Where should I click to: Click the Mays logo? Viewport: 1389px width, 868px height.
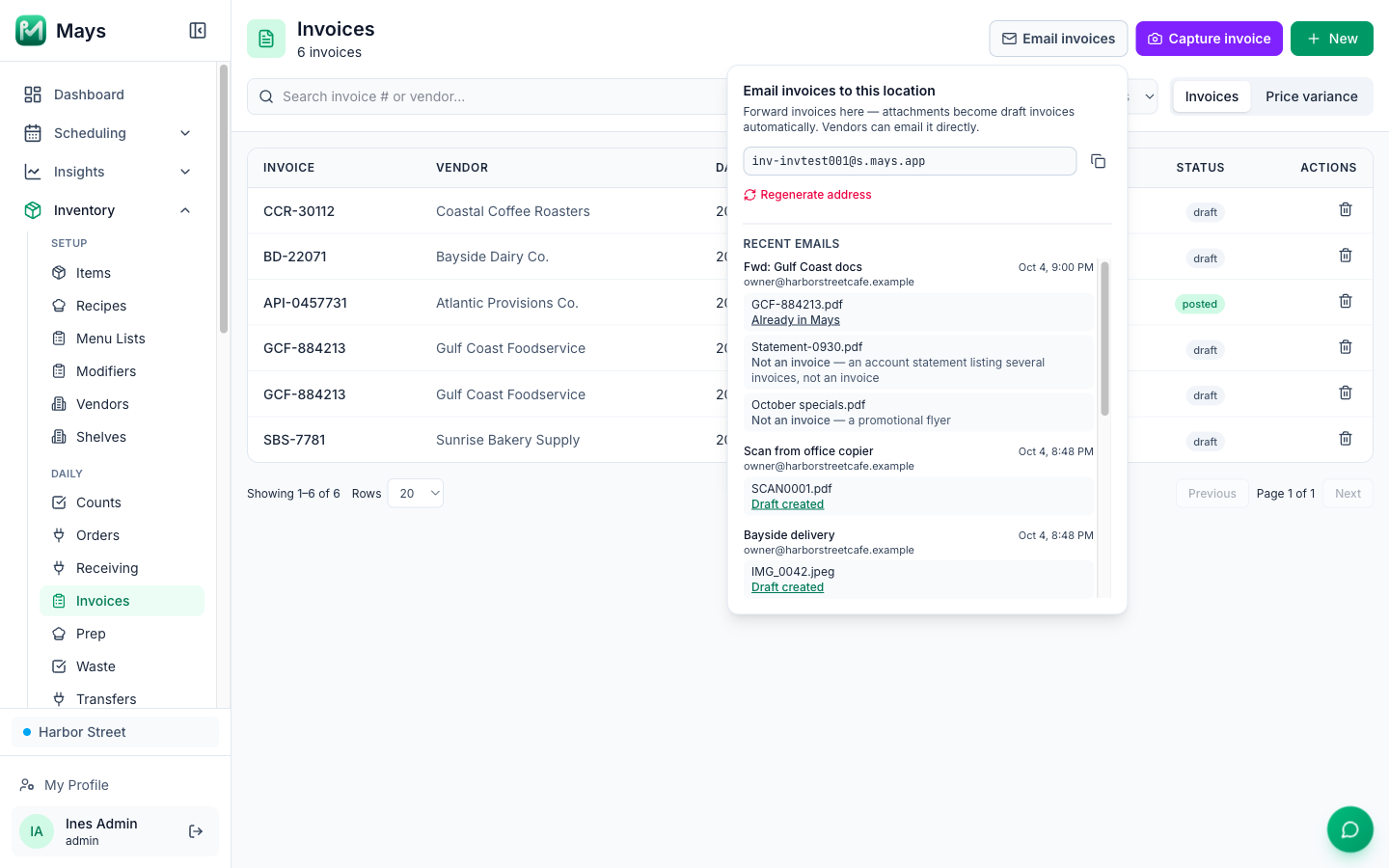31,31
